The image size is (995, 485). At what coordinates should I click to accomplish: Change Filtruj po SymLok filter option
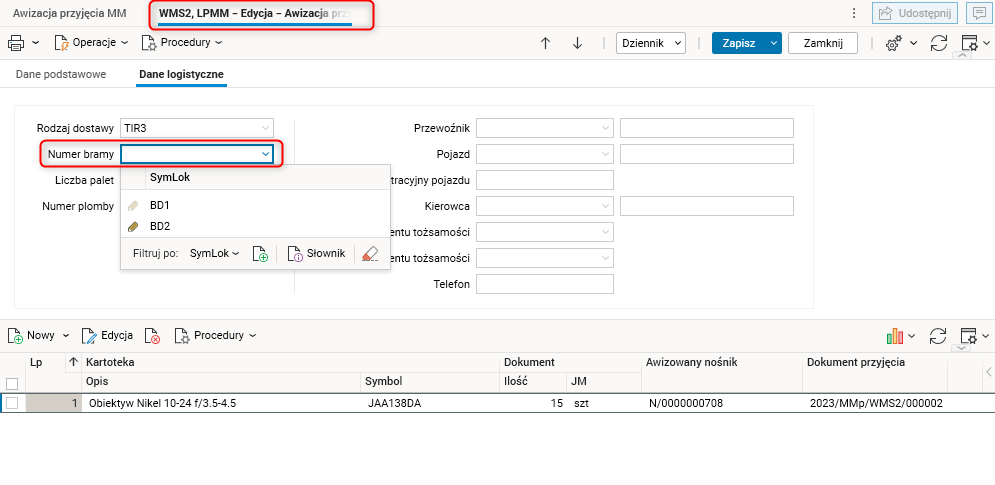tap(215, 253)
